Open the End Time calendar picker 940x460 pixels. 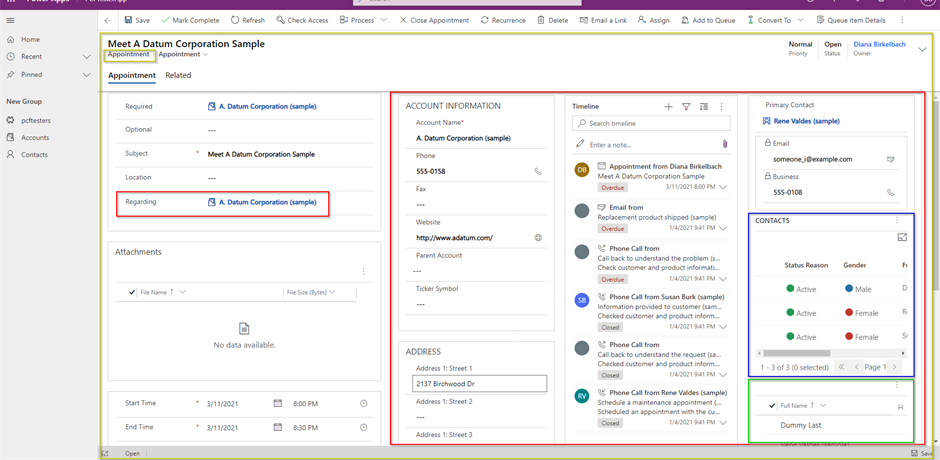pos(278,428)
